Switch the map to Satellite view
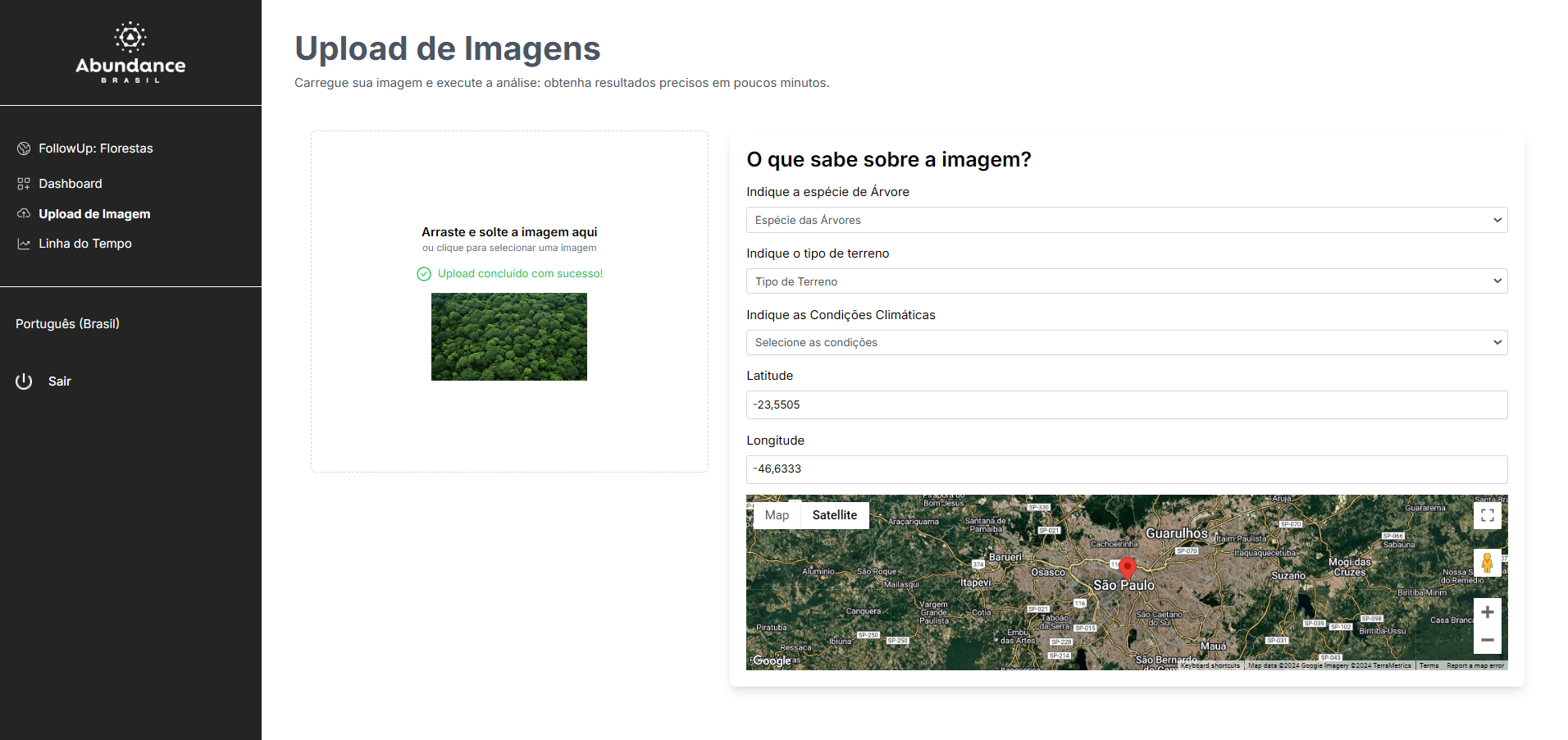The height and width of the screenshot is (740, 1568). [x=835, y=515]
